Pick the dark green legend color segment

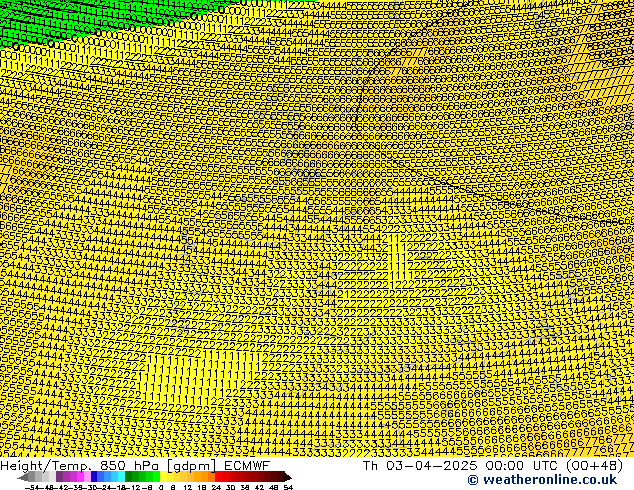[129, 477]
